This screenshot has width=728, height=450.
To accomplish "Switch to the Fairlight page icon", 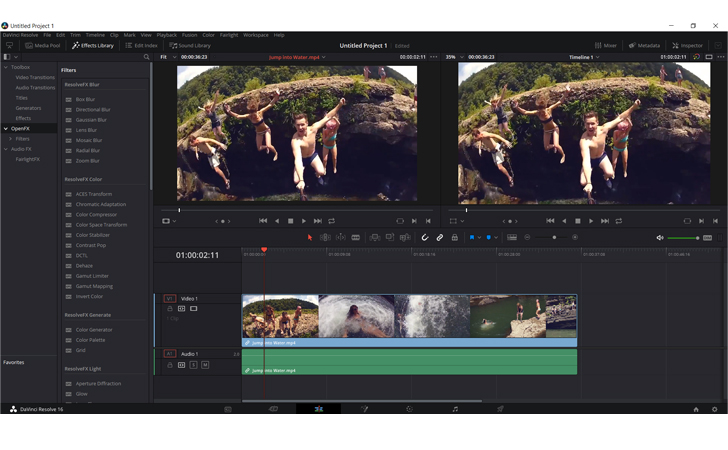I will click(455, 409).
